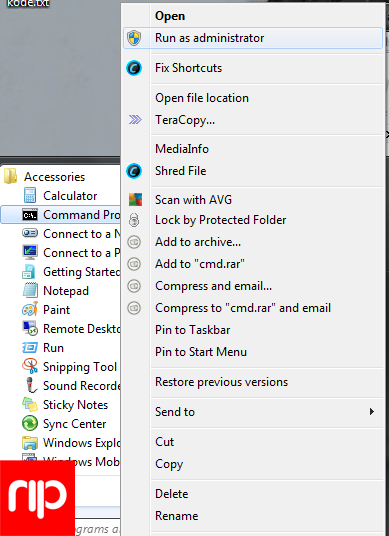The height and width of the screenshot is (536, 389).
Task: Select the kode.txt desktop file label
Action: click(x=28, y=3)
